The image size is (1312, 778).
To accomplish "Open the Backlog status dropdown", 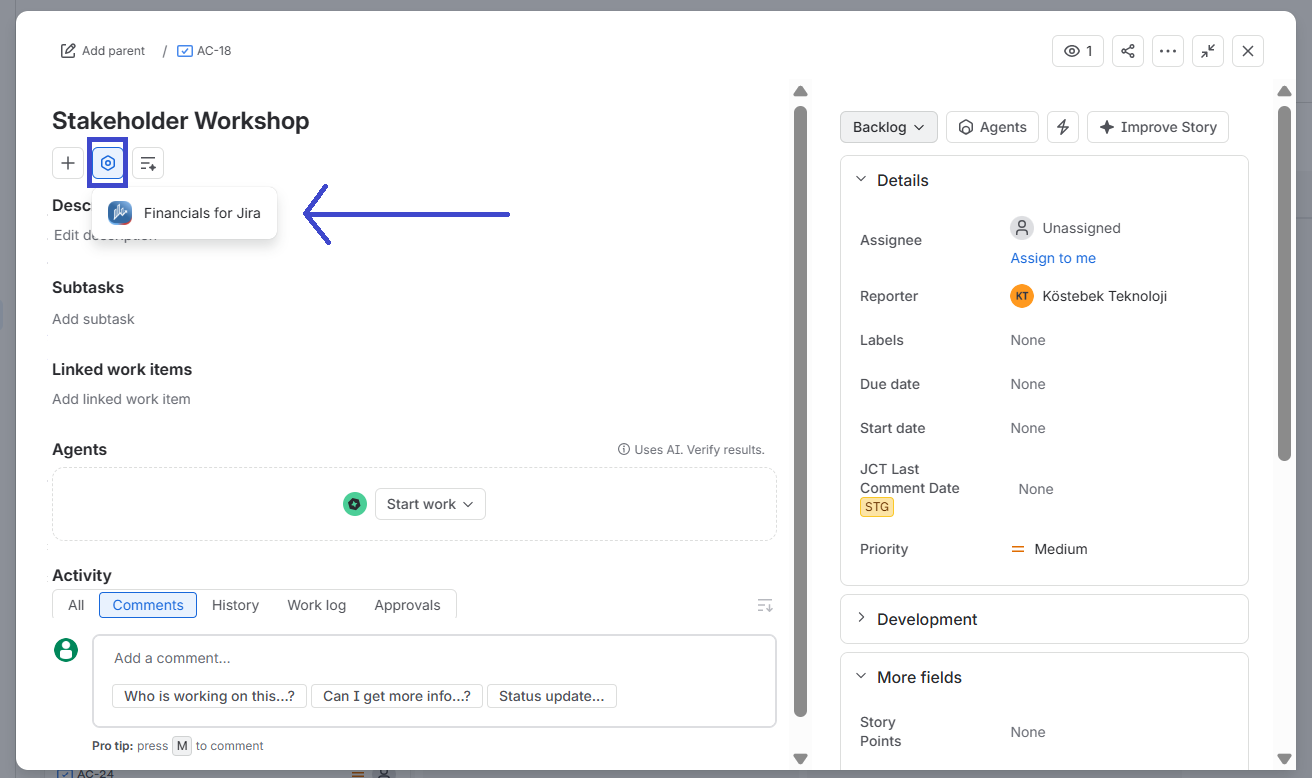I will click(889, 127).
